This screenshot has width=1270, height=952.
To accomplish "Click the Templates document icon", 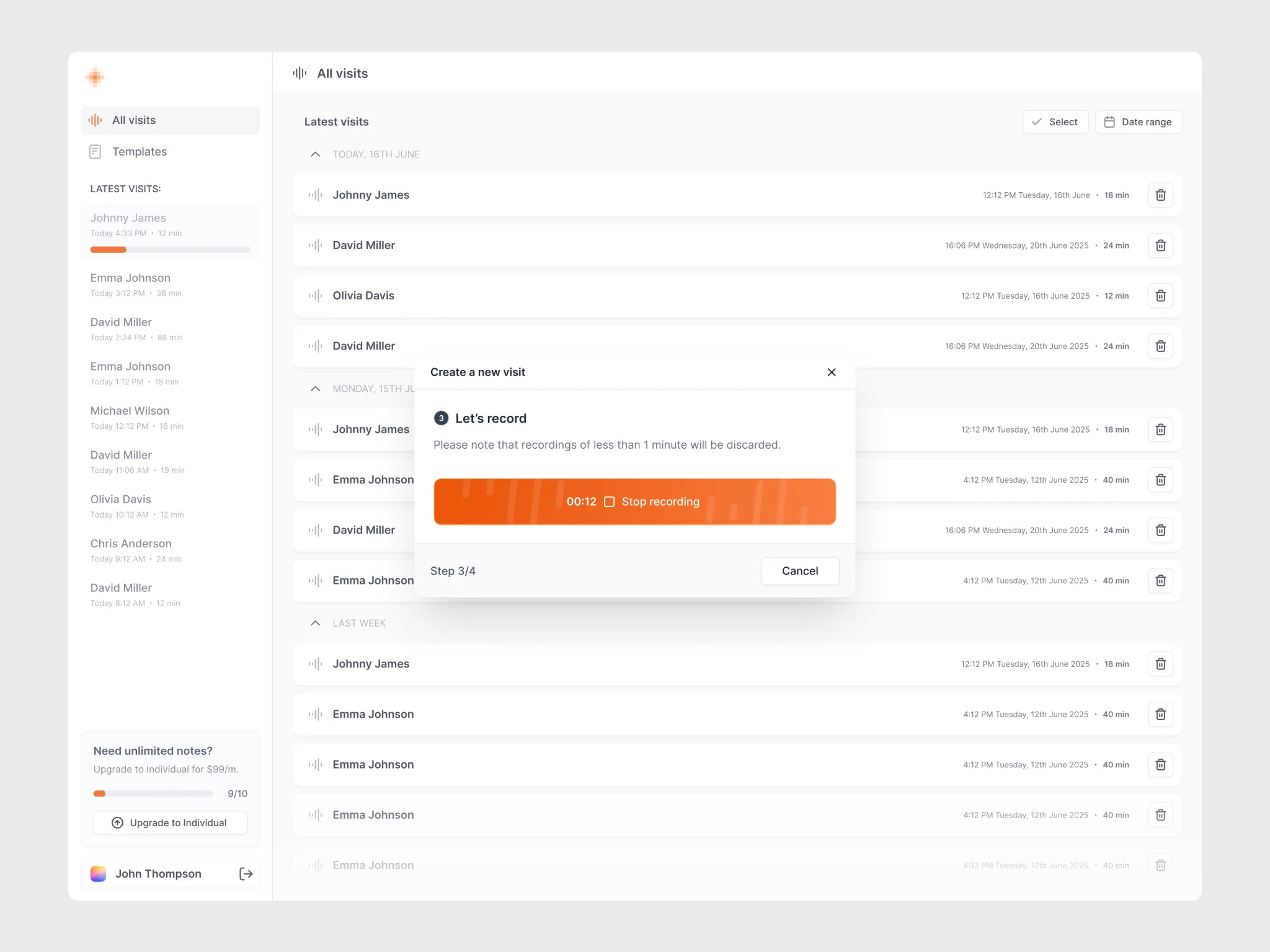I will point(95,152).
